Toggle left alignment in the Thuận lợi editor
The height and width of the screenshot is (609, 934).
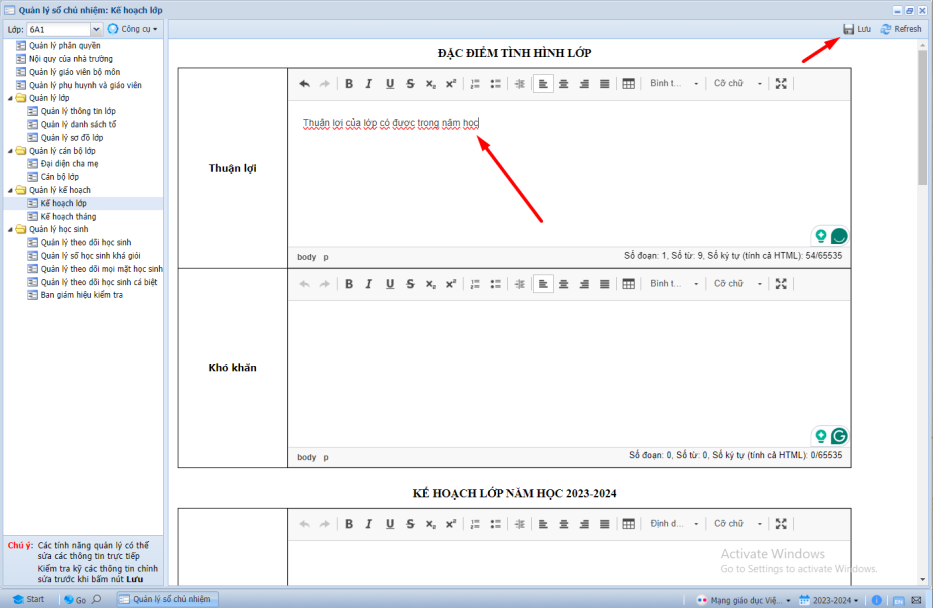click(543, 84)
